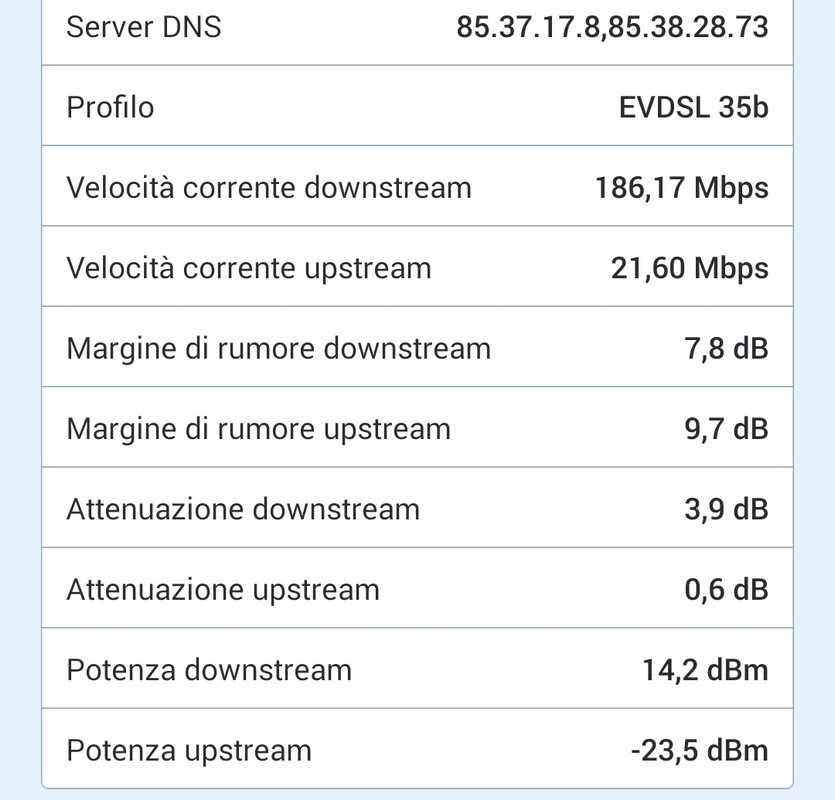This screenshot has height=800, width=835.
Task: Click the Margine di rumore upstream label
Action: tap(258, 429)
